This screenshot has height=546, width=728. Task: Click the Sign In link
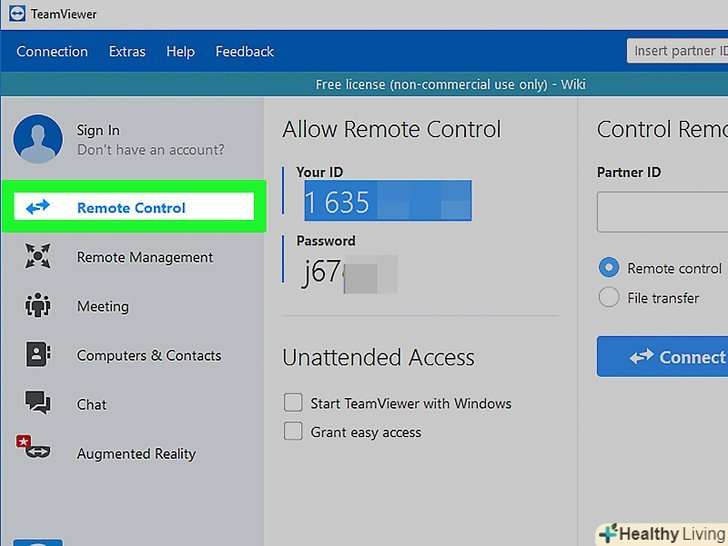click(x=98, y=130)
